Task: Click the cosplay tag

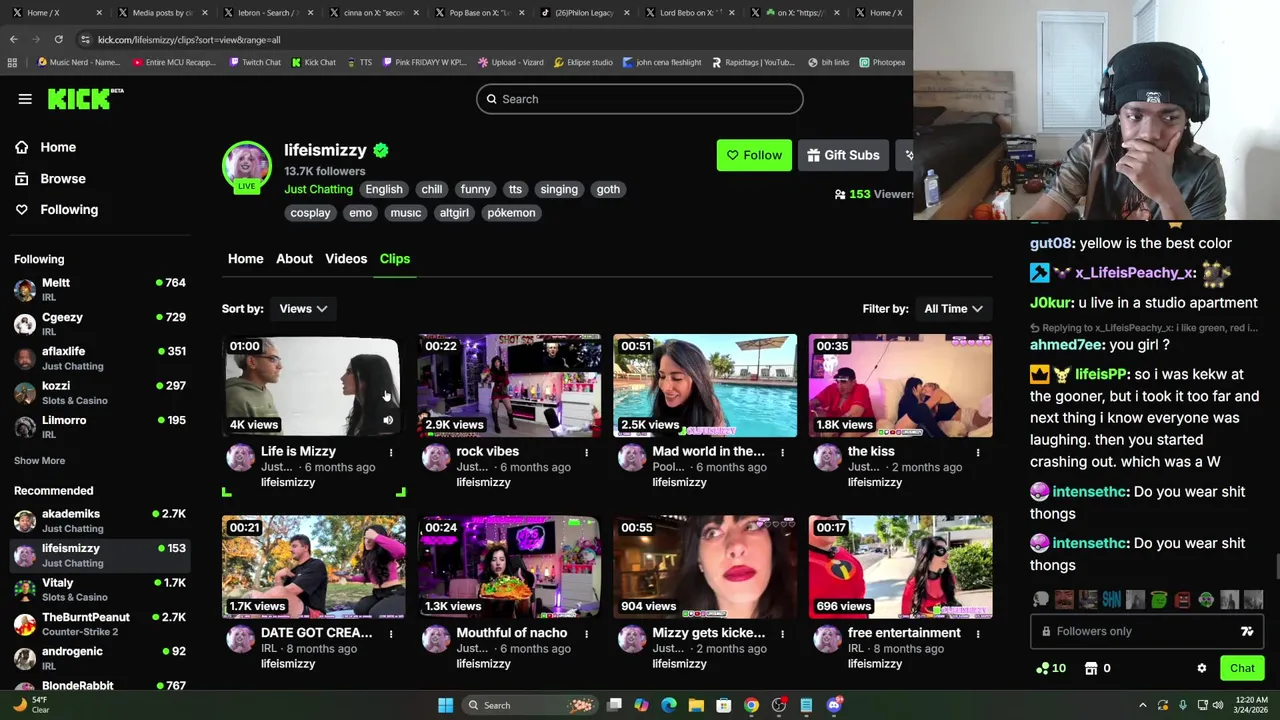Action: (x=310, y=213)
